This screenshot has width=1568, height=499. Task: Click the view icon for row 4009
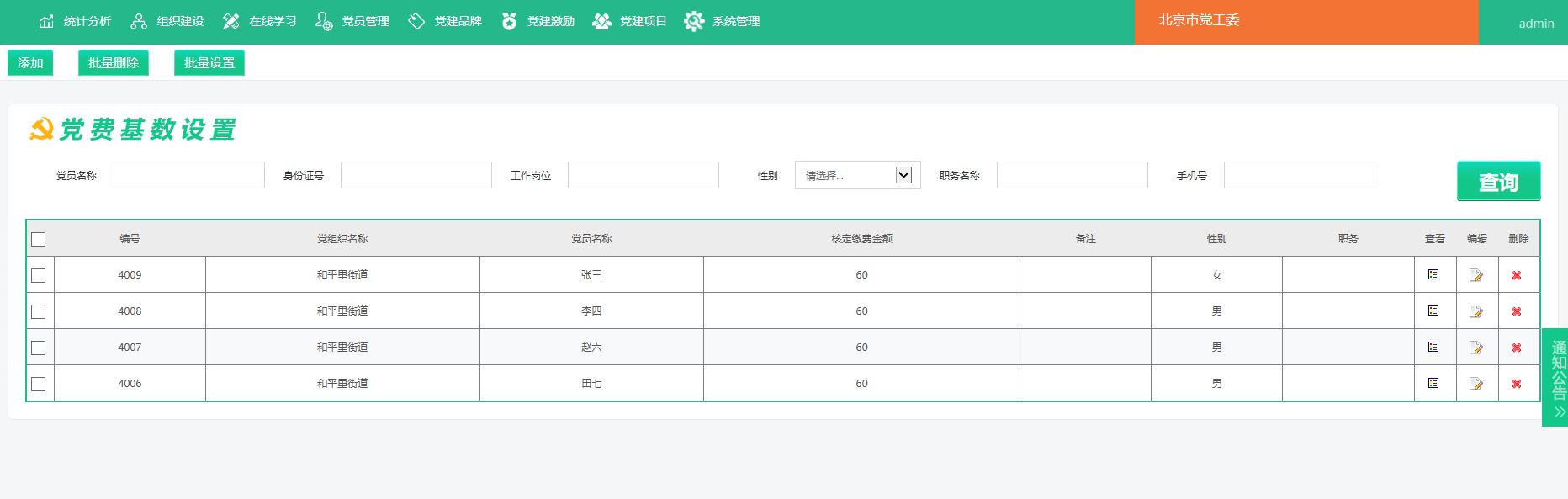tap(1433, 274)
